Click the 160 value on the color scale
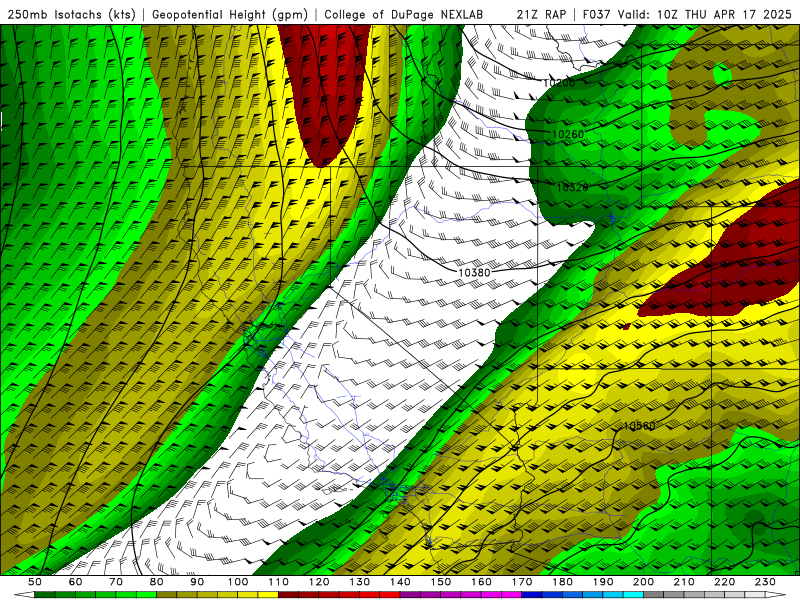Screen dimensions: 800x600 [x=481, y=582]
